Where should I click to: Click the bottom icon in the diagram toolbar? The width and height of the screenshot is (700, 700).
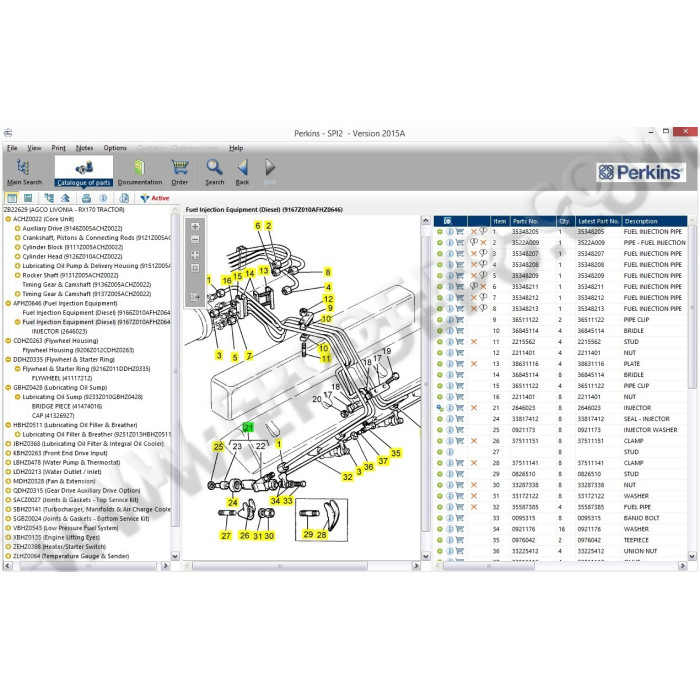(x=195, y=296)
